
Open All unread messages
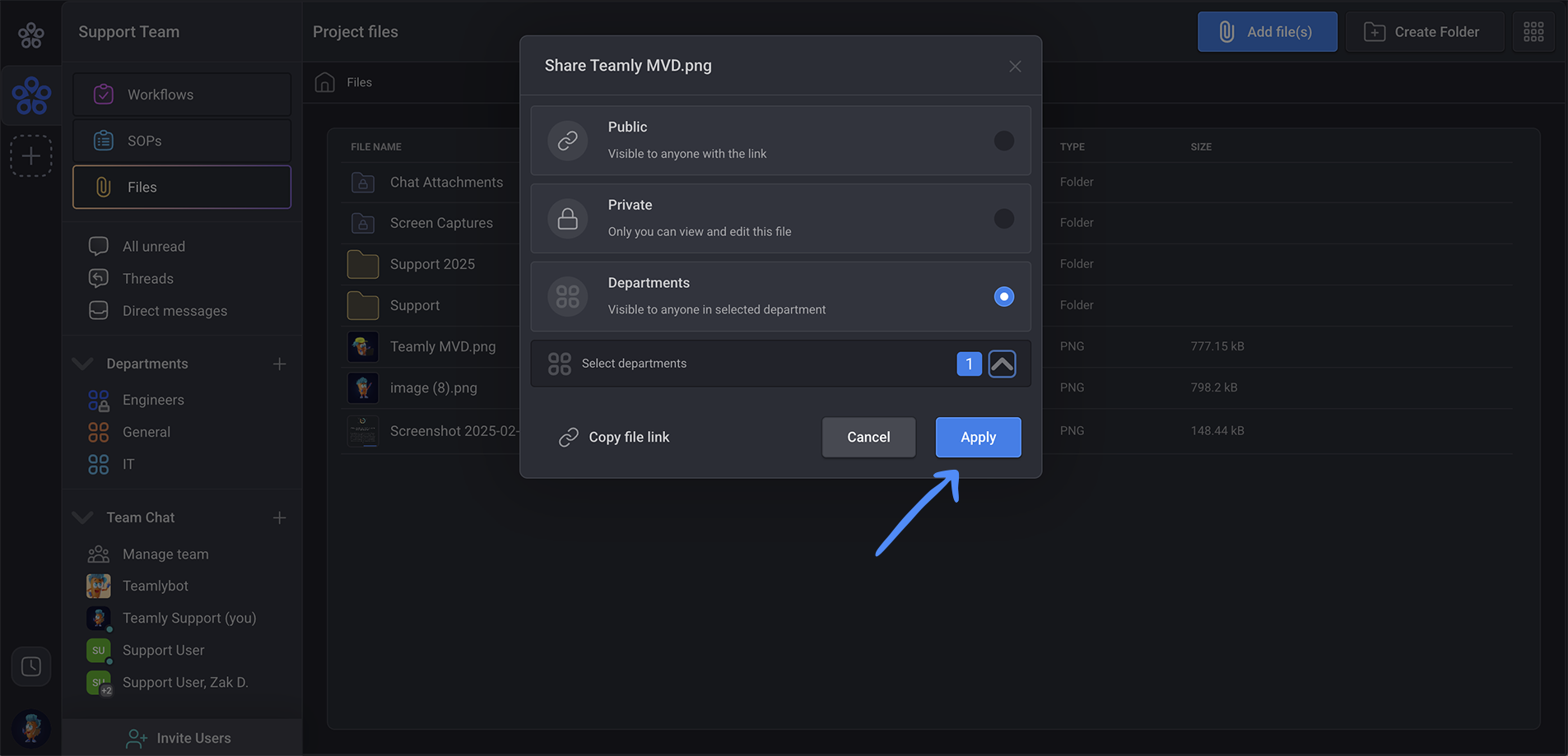[153, 246]
